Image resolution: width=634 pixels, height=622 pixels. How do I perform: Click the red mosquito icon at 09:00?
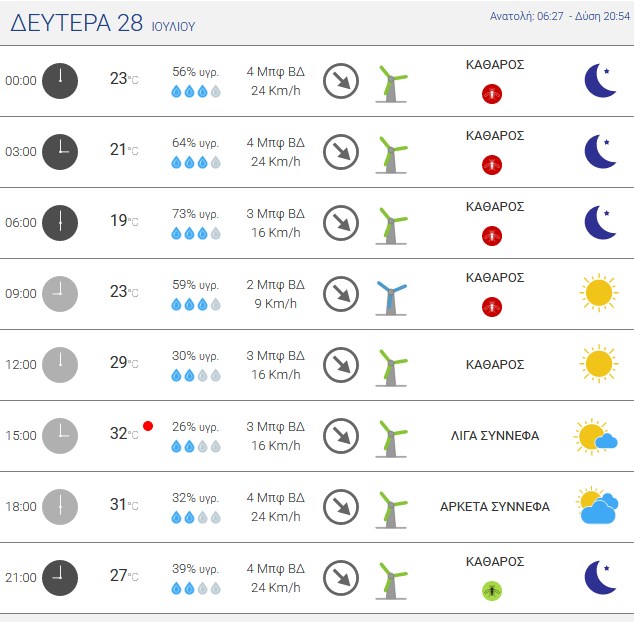click(x=492, y=307)
